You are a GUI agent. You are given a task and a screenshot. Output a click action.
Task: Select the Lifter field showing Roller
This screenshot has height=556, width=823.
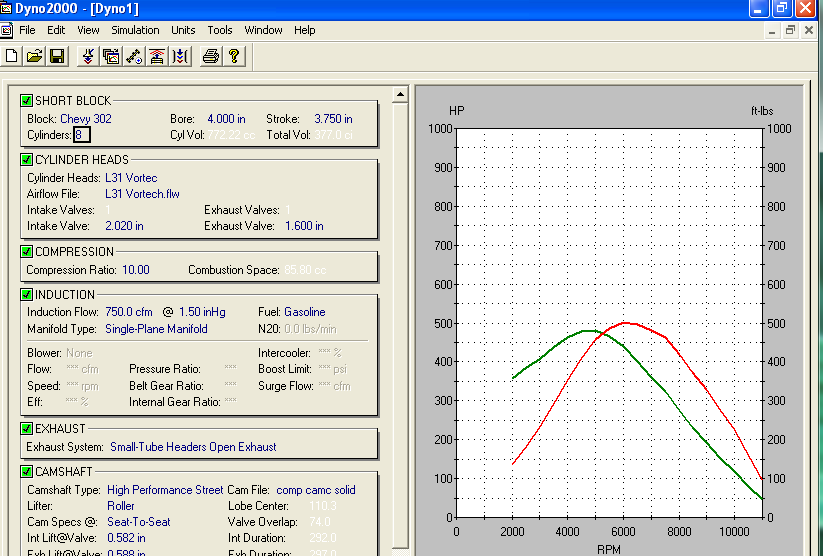pos(121,506)
